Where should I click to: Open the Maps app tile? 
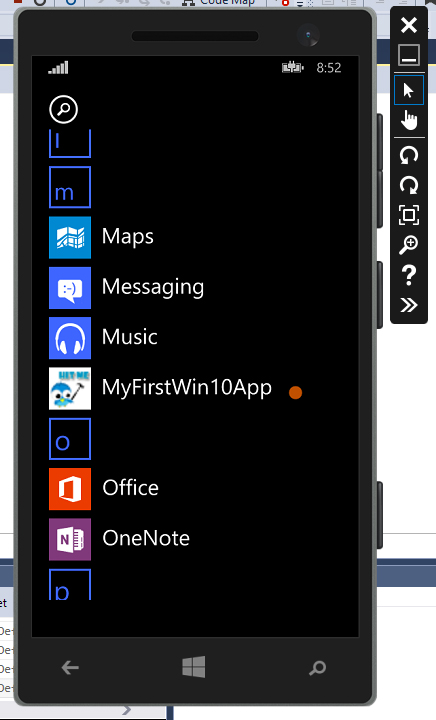[x=70, y=237]
